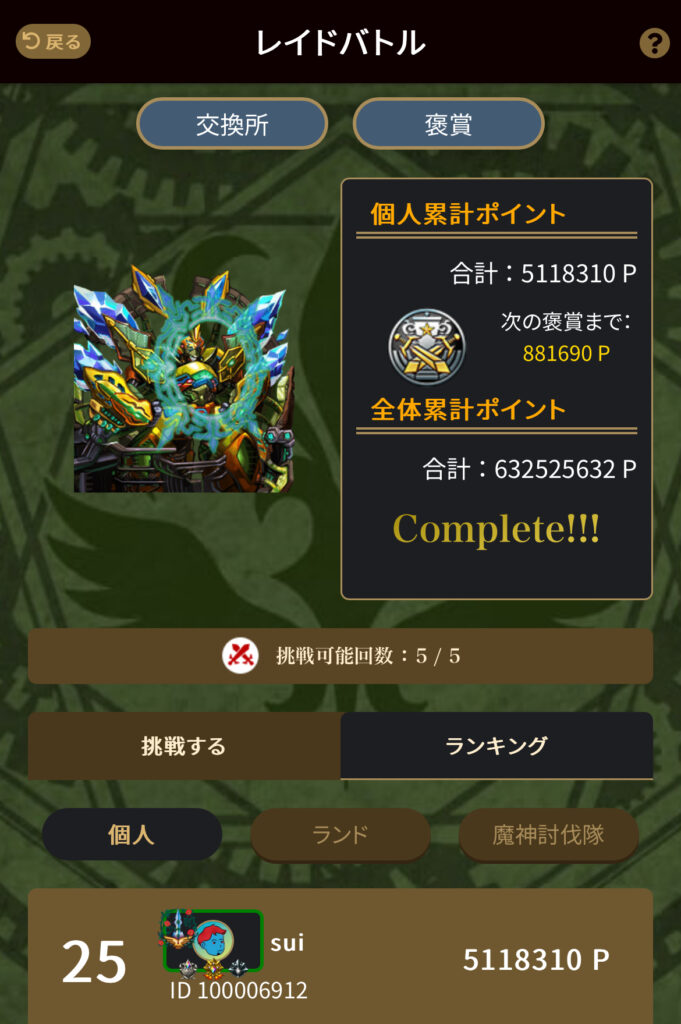This screenshot has height=1024, width=681.
Task: Select the ランド ranking filter
Action: click(340, 835)
